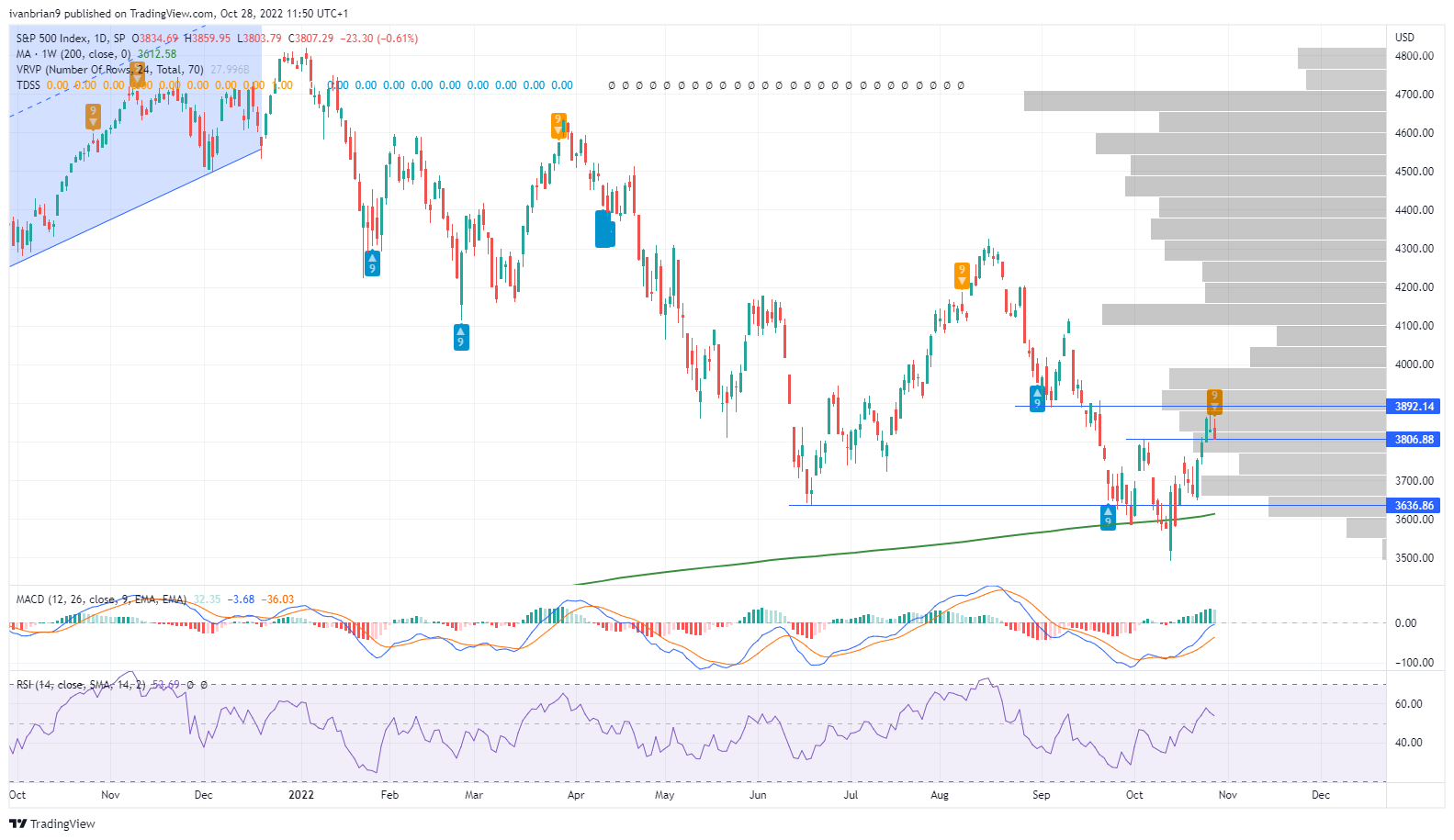Click the blue price label 3806.88
Screen dimensions: 1454x840
[x=1414, y=440]
